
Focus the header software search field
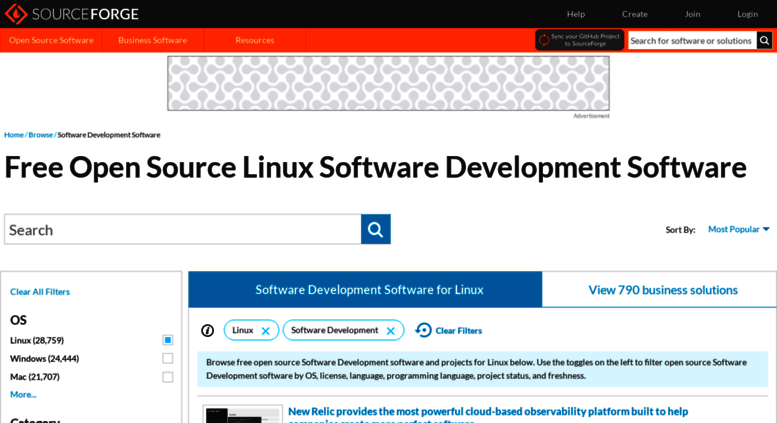692,41
